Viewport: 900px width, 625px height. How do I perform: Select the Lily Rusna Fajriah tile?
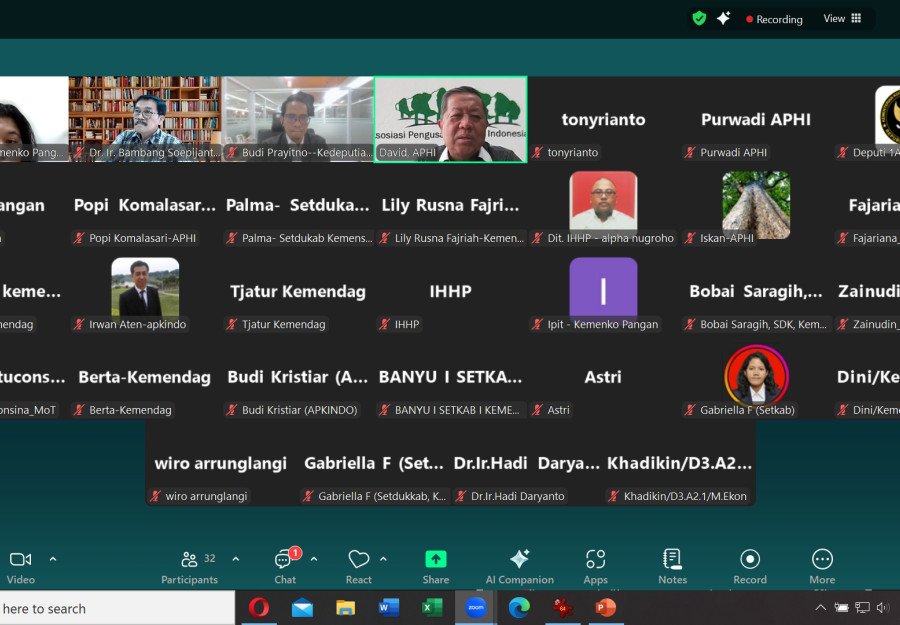tap(451, 205)
